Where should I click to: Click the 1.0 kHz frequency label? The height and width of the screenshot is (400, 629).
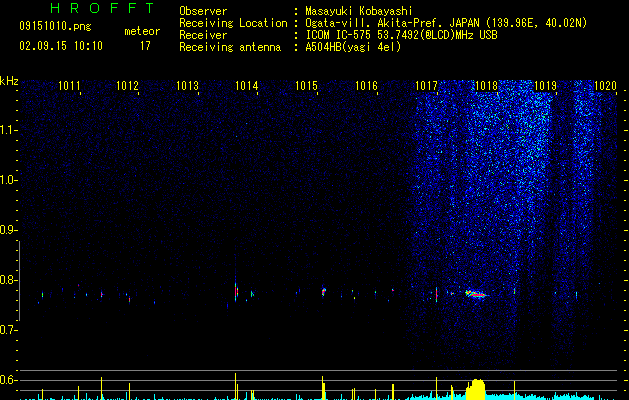[8, 180]
